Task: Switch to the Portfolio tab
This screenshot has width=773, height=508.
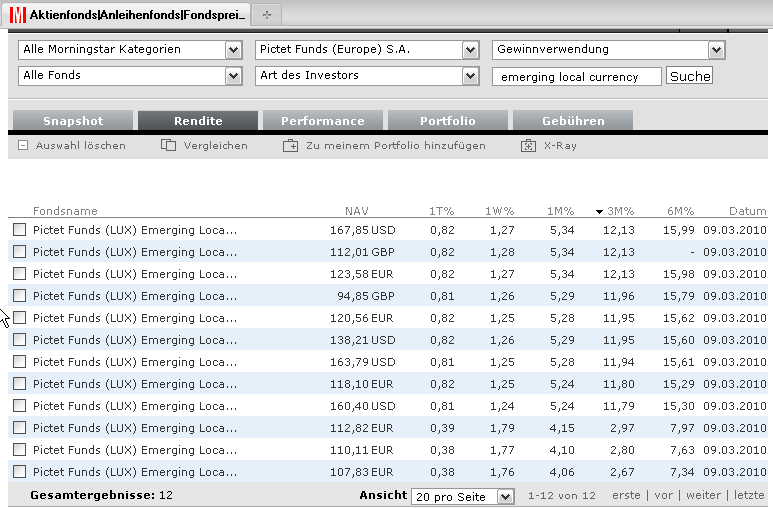Action: [448, 121]
